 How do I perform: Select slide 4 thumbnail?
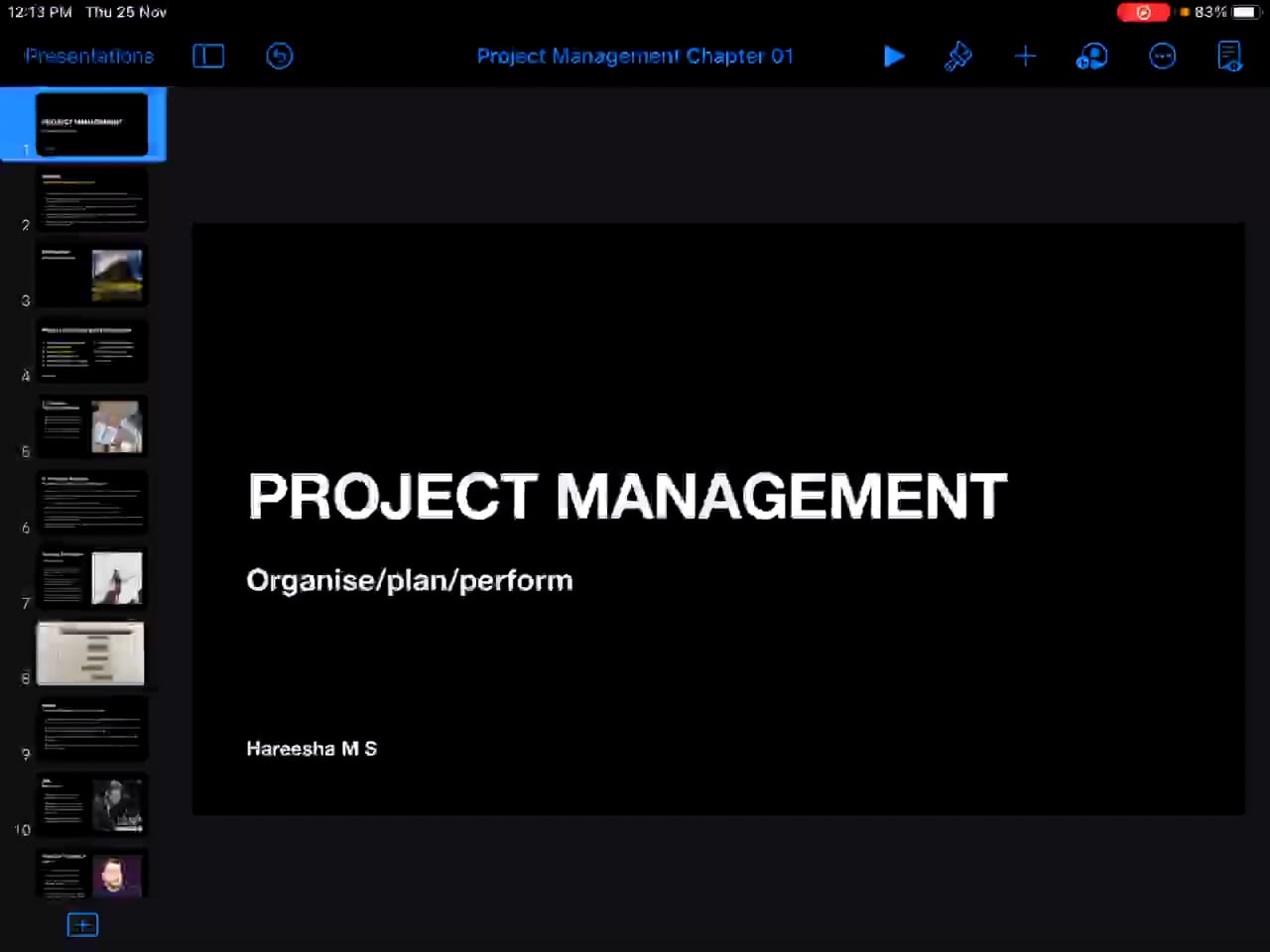(x=92, y=350)
